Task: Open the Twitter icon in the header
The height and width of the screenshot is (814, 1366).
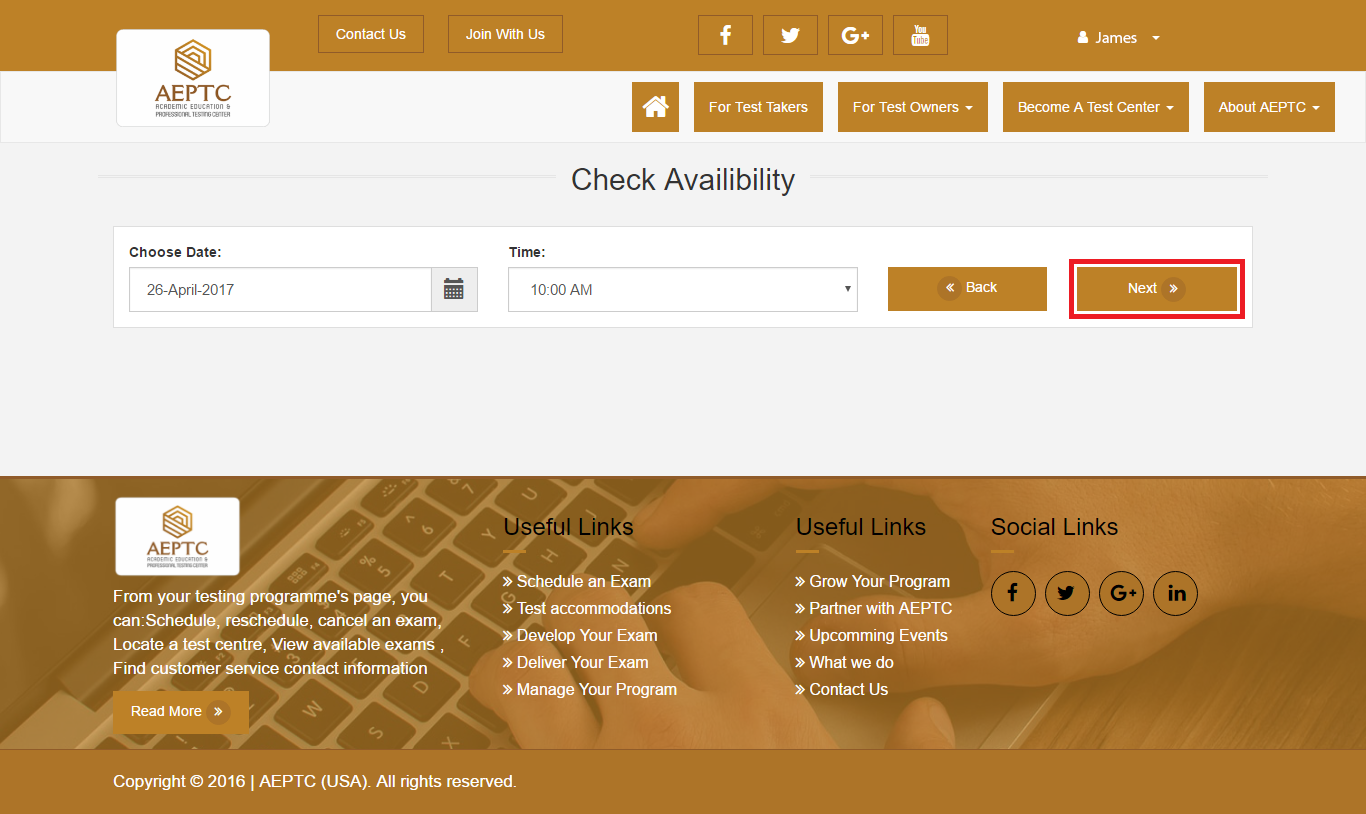Action: 790,35
